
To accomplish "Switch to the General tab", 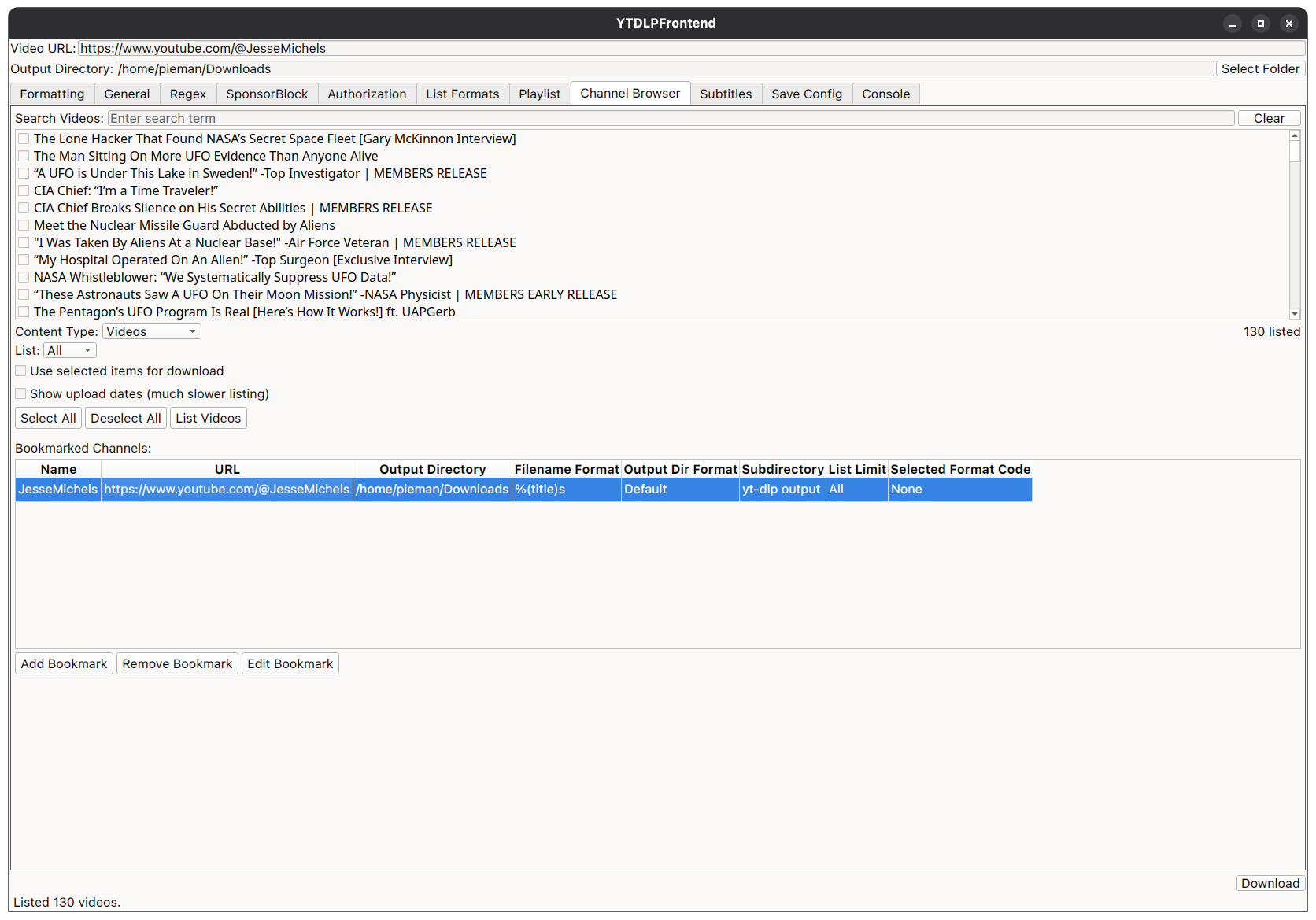I will click(127, 94).
